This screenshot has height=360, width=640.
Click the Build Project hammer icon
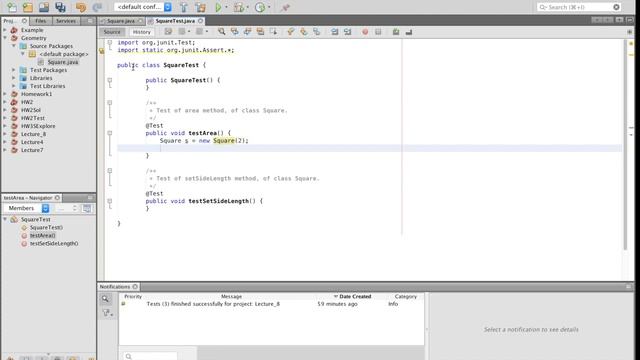[184, 7]
